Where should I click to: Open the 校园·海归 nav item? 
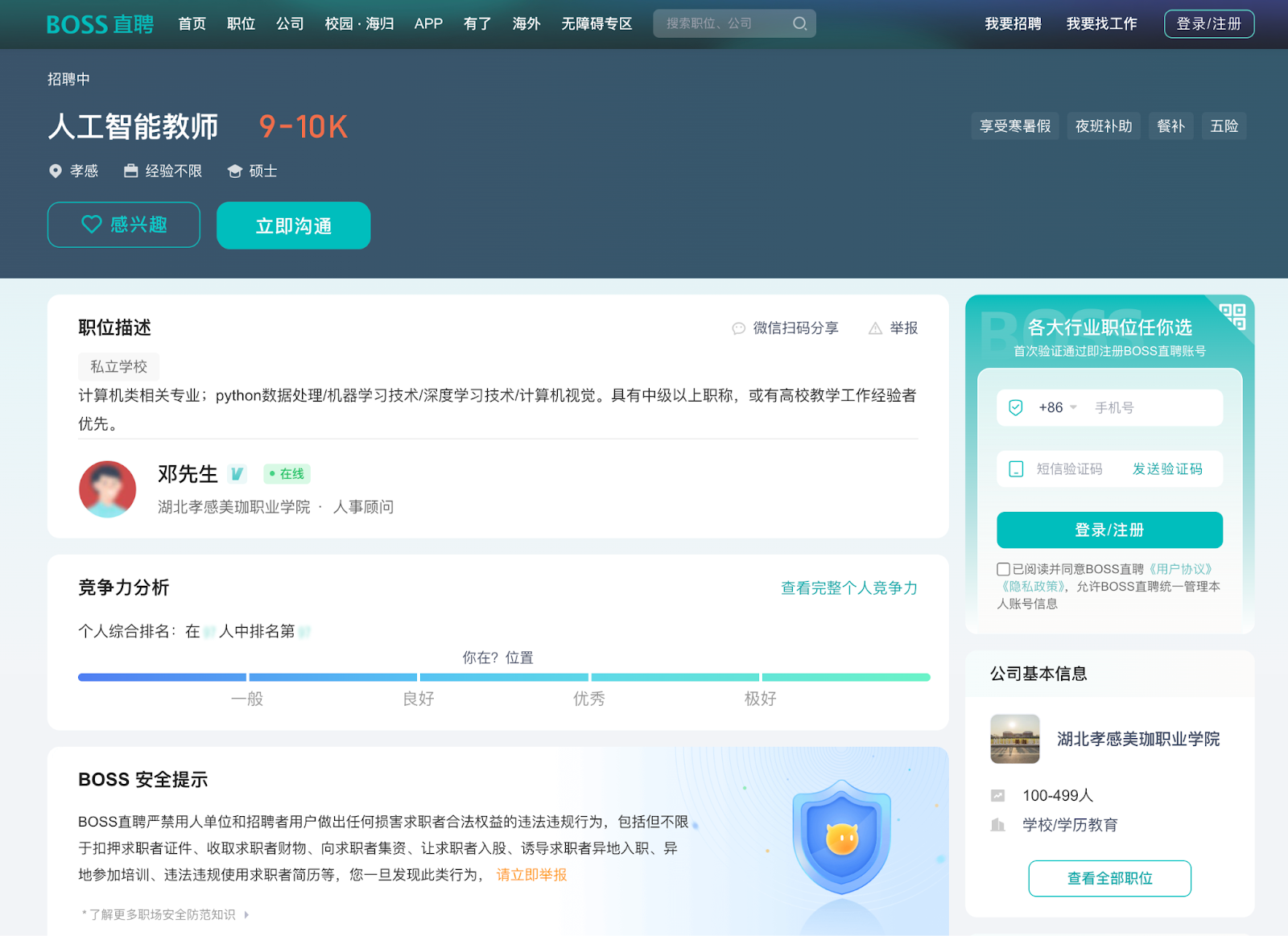(x=359, y=23)
